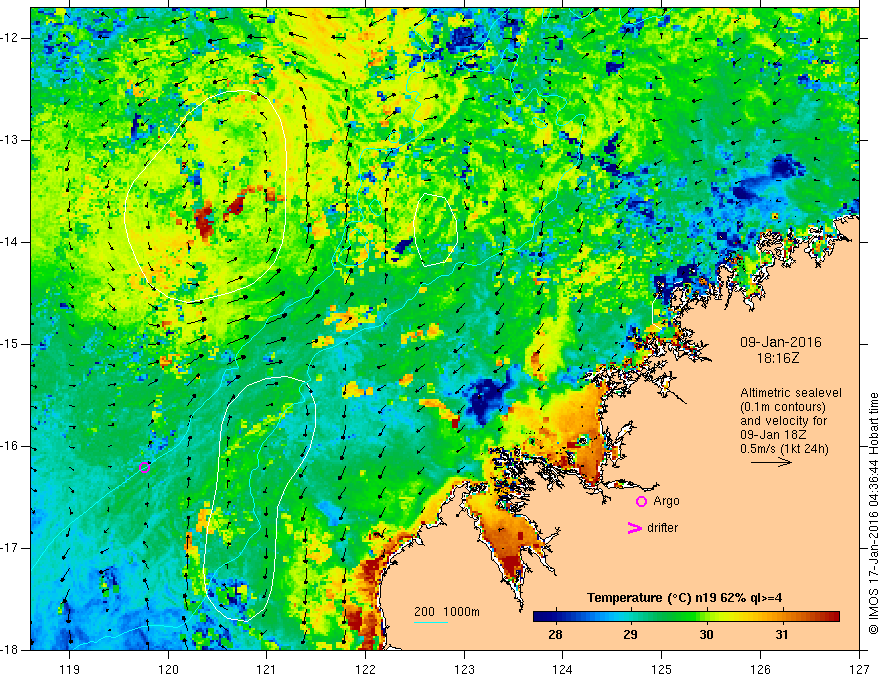Click longitude axis label 124
This screenshot has width=880, height=680.
(x=563, y=669)
